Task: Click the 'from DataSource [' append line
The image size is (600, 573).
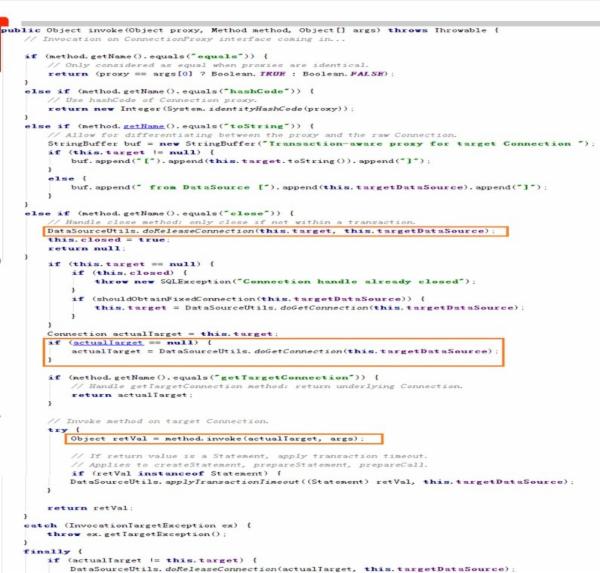Action: click(309, 187)
